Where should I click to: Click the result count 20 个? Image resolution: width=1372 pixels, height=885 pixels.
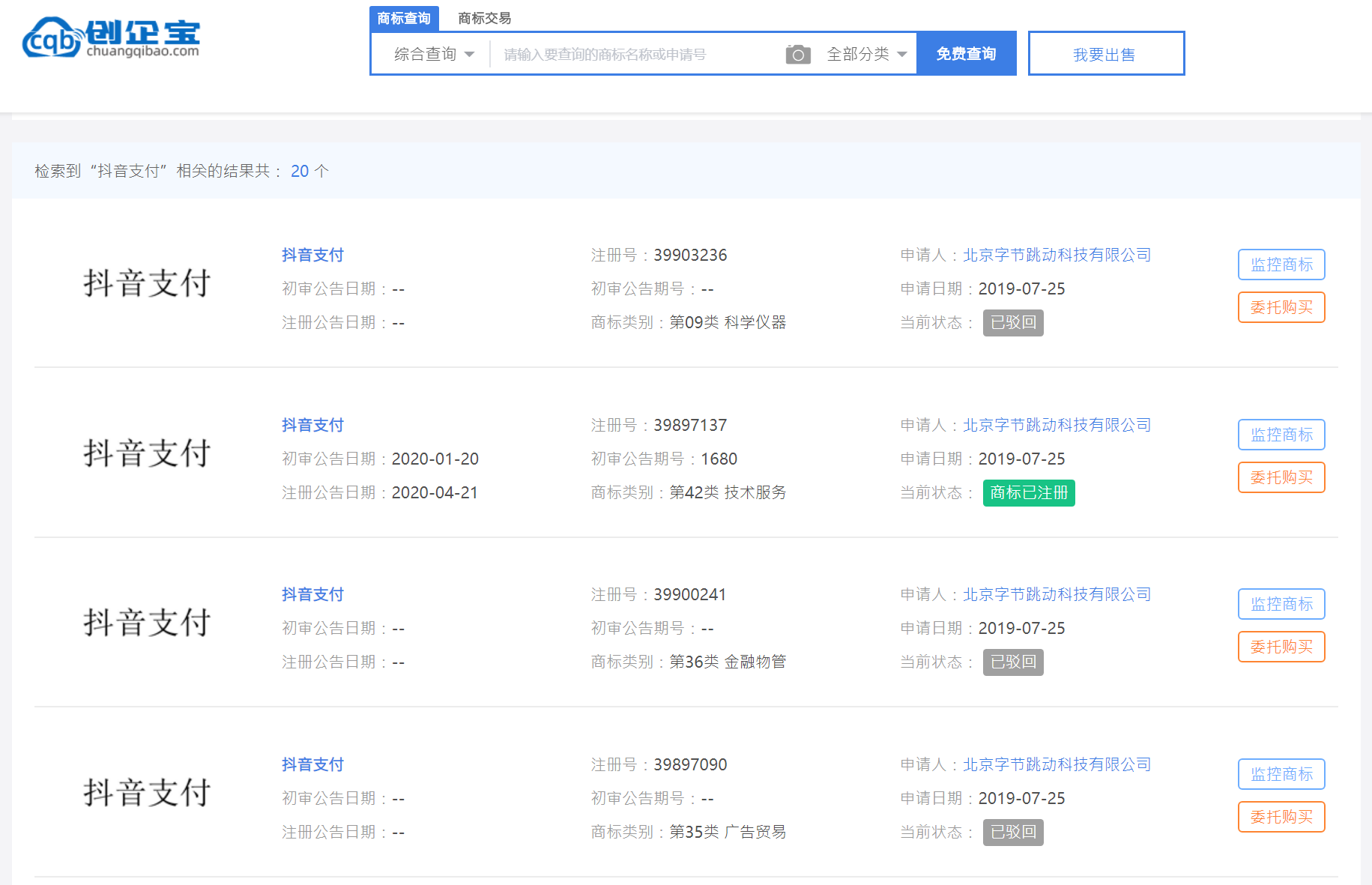(x=309, y=171)
